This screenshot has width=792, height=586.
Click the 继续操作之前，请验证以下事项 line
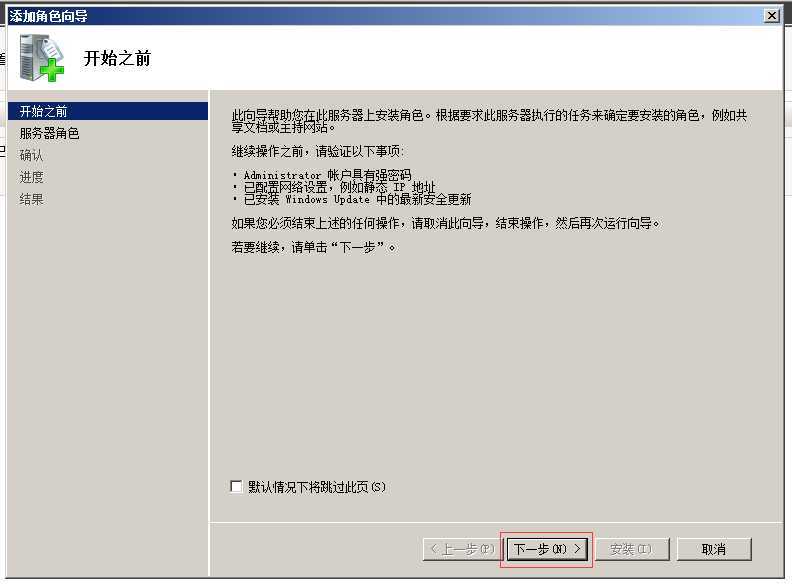coord(318,151)
